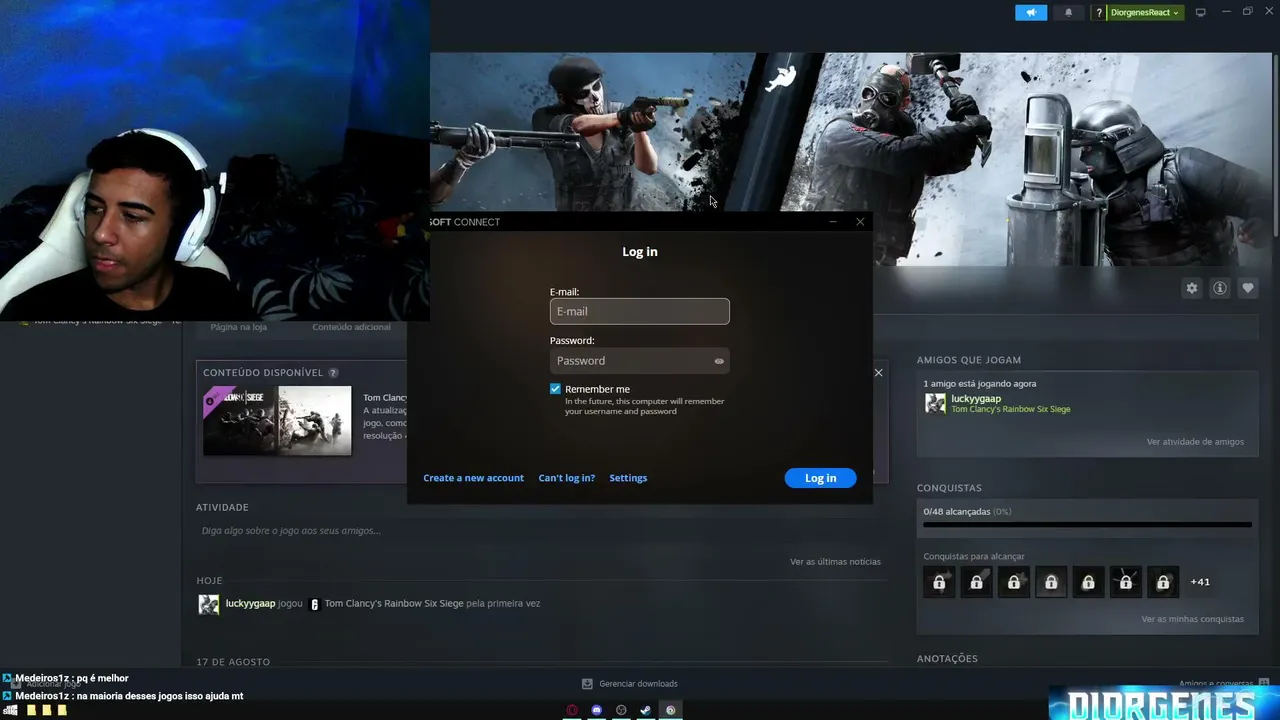Click the E-mail input field
1280x720 pixels.
(640, 311)
